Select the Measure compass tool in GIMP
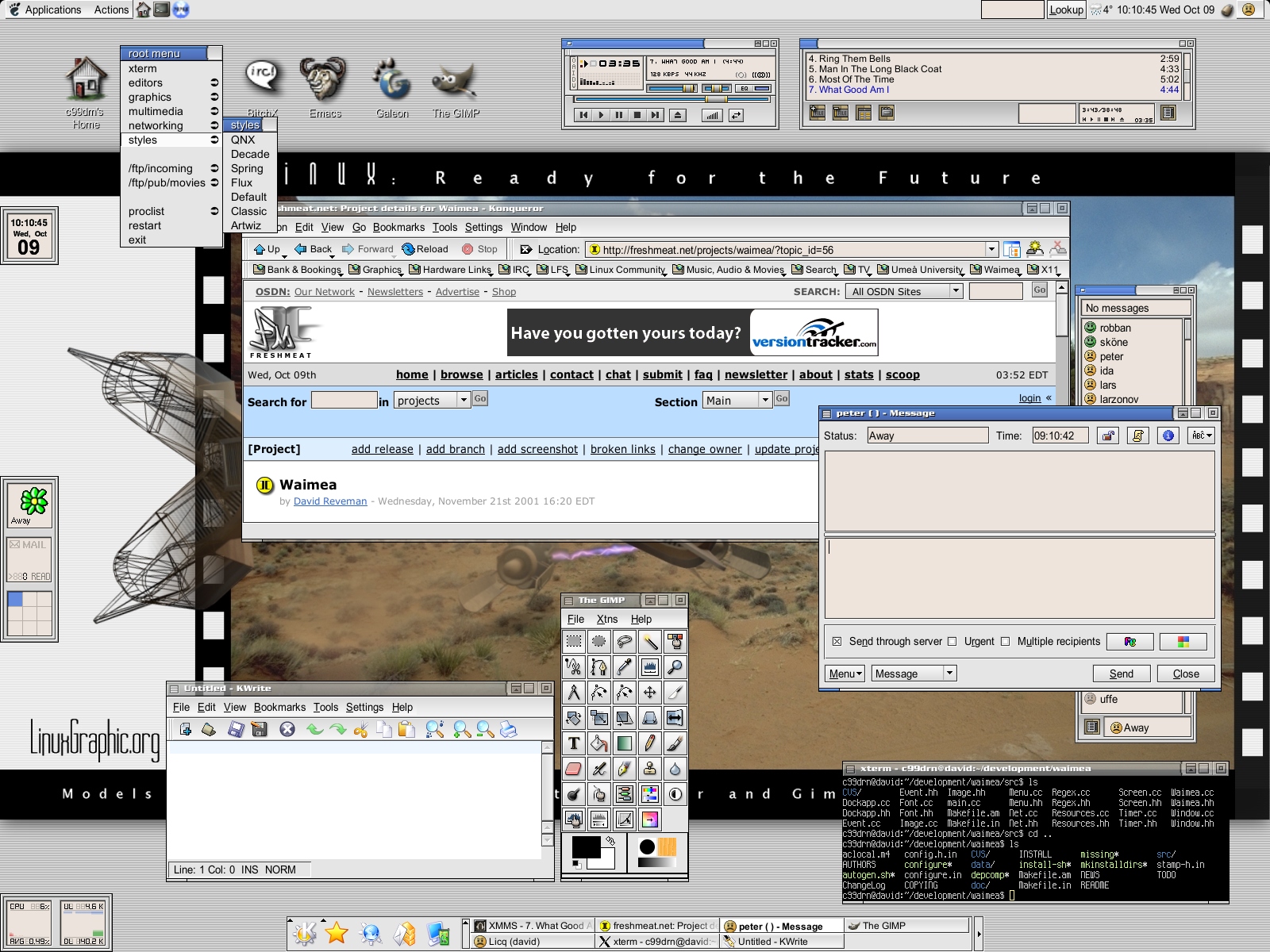1270x952 pixels. (574, 692)
